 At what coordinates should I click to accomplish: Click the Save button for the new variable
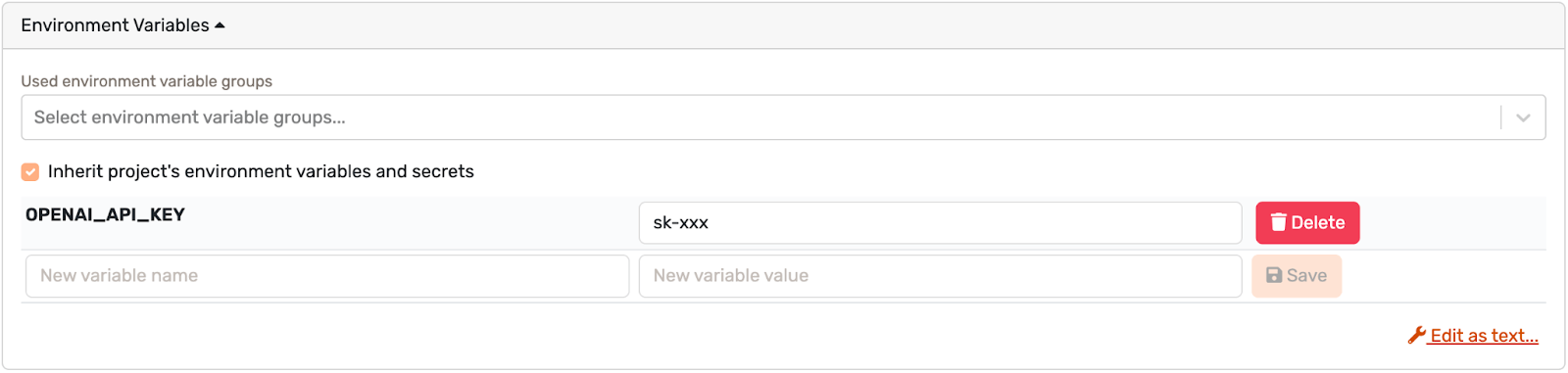tap(1297, 275)
